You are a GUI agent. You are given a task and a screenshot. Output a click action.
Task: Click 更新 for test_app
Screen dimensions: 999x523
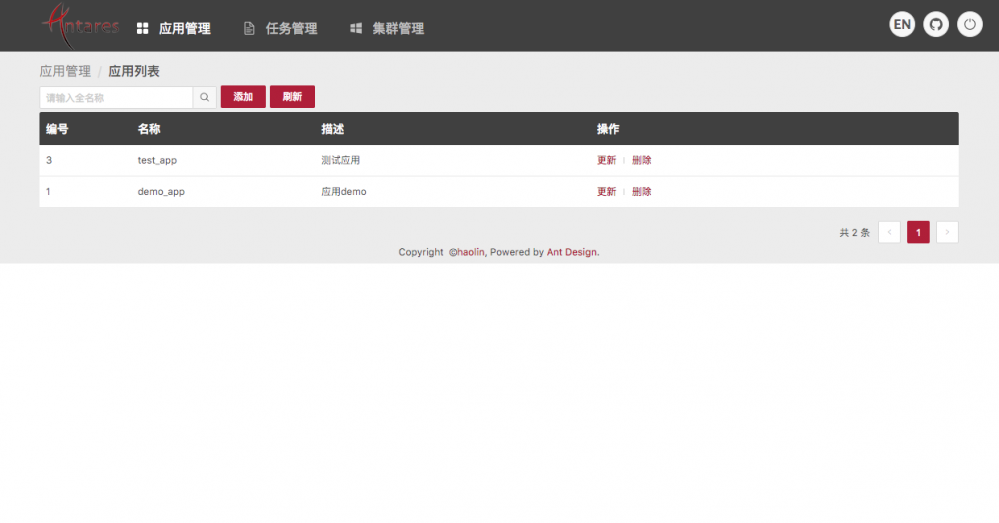point(606,161)
